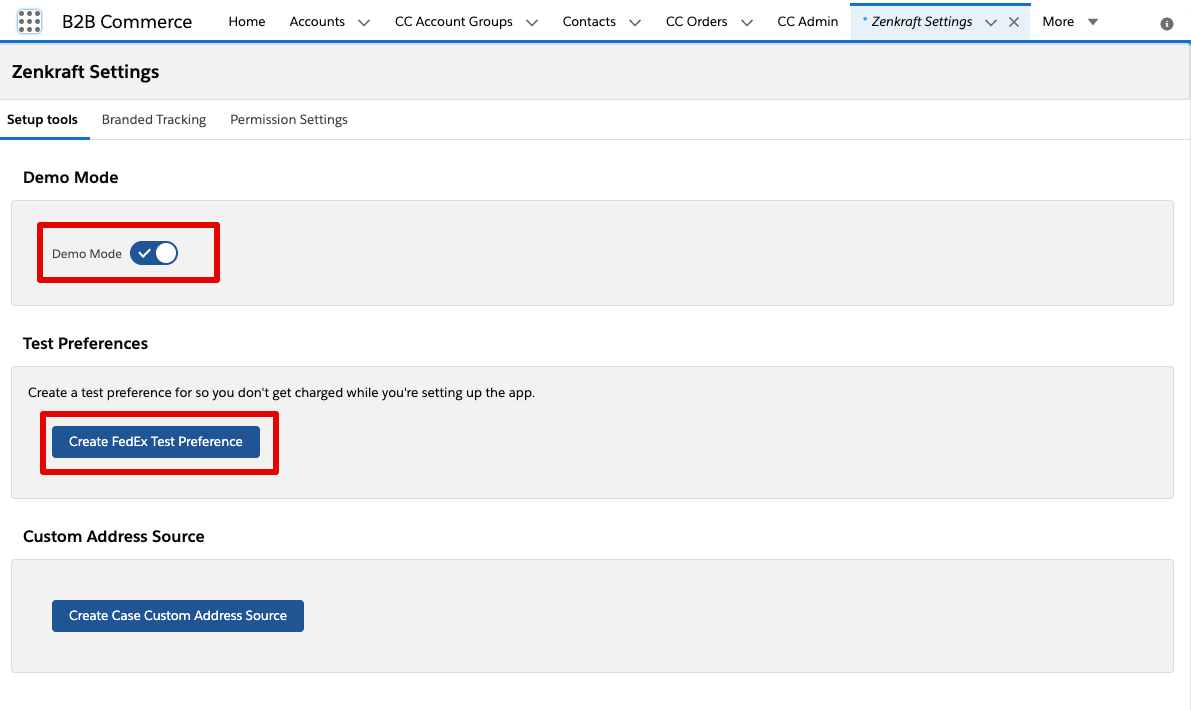The height and width of the screenshot is (710, 1191).
Task: Open the Accounts nav item
Action: coord(317,22)
